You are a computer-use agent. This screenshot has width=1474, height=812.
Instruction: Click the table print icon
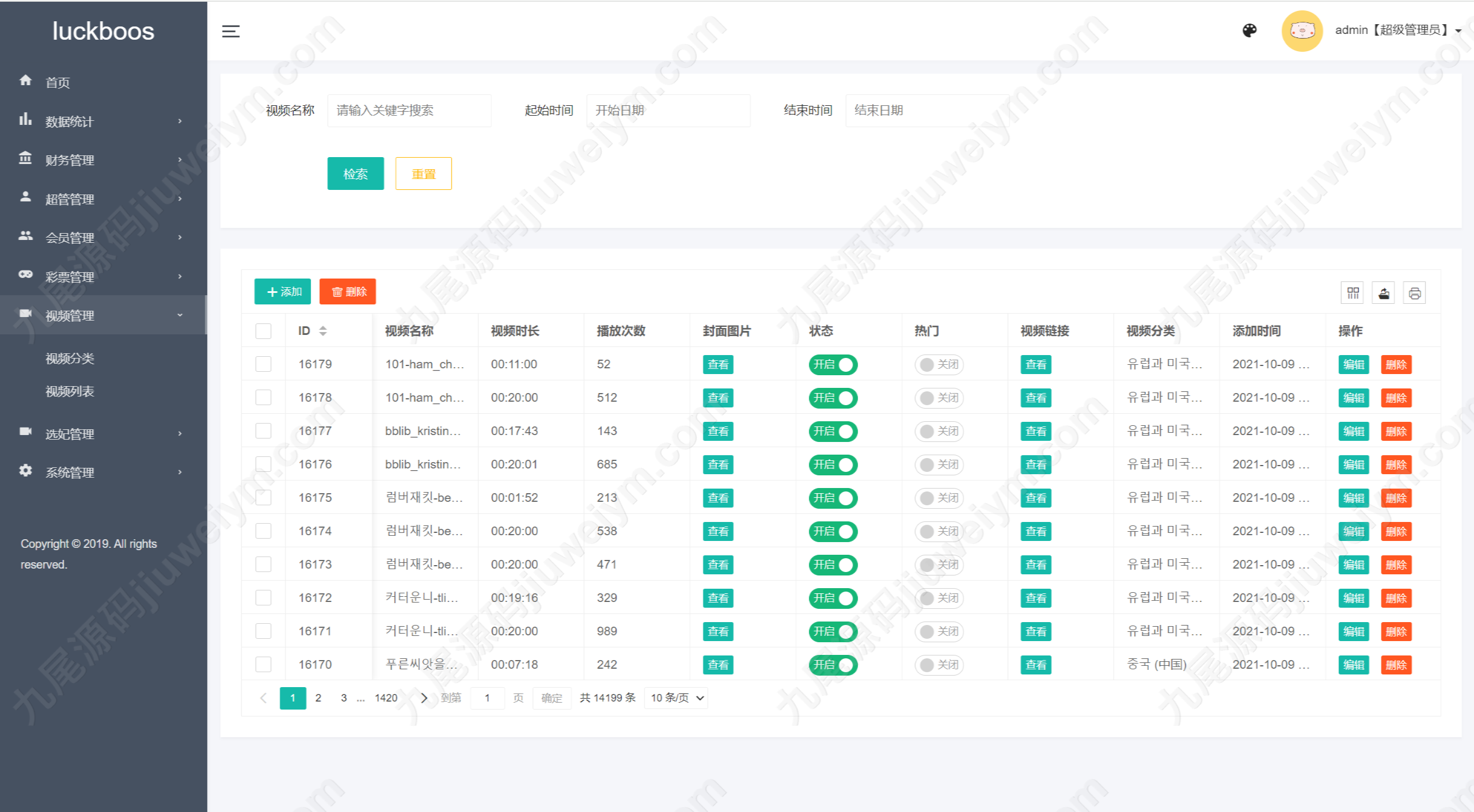1415,293
